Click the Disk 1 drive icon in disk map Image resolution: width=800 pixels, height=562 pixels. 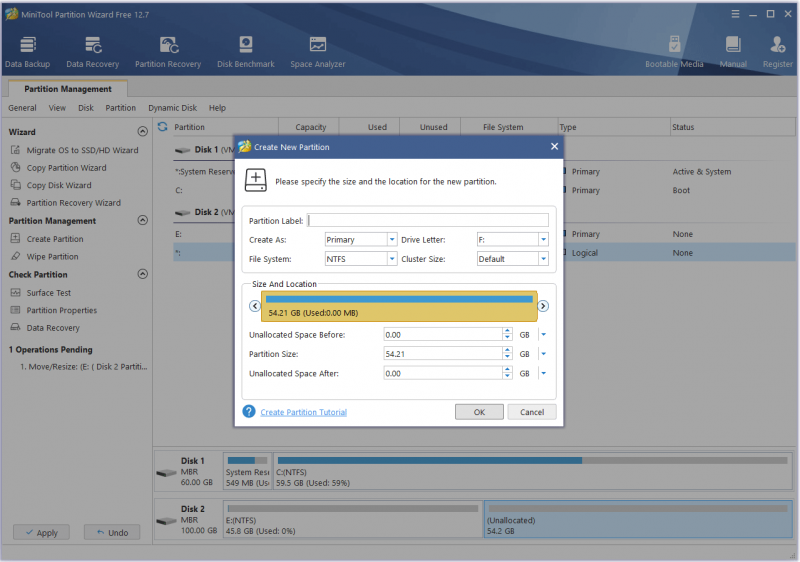[x=166, y=473]
